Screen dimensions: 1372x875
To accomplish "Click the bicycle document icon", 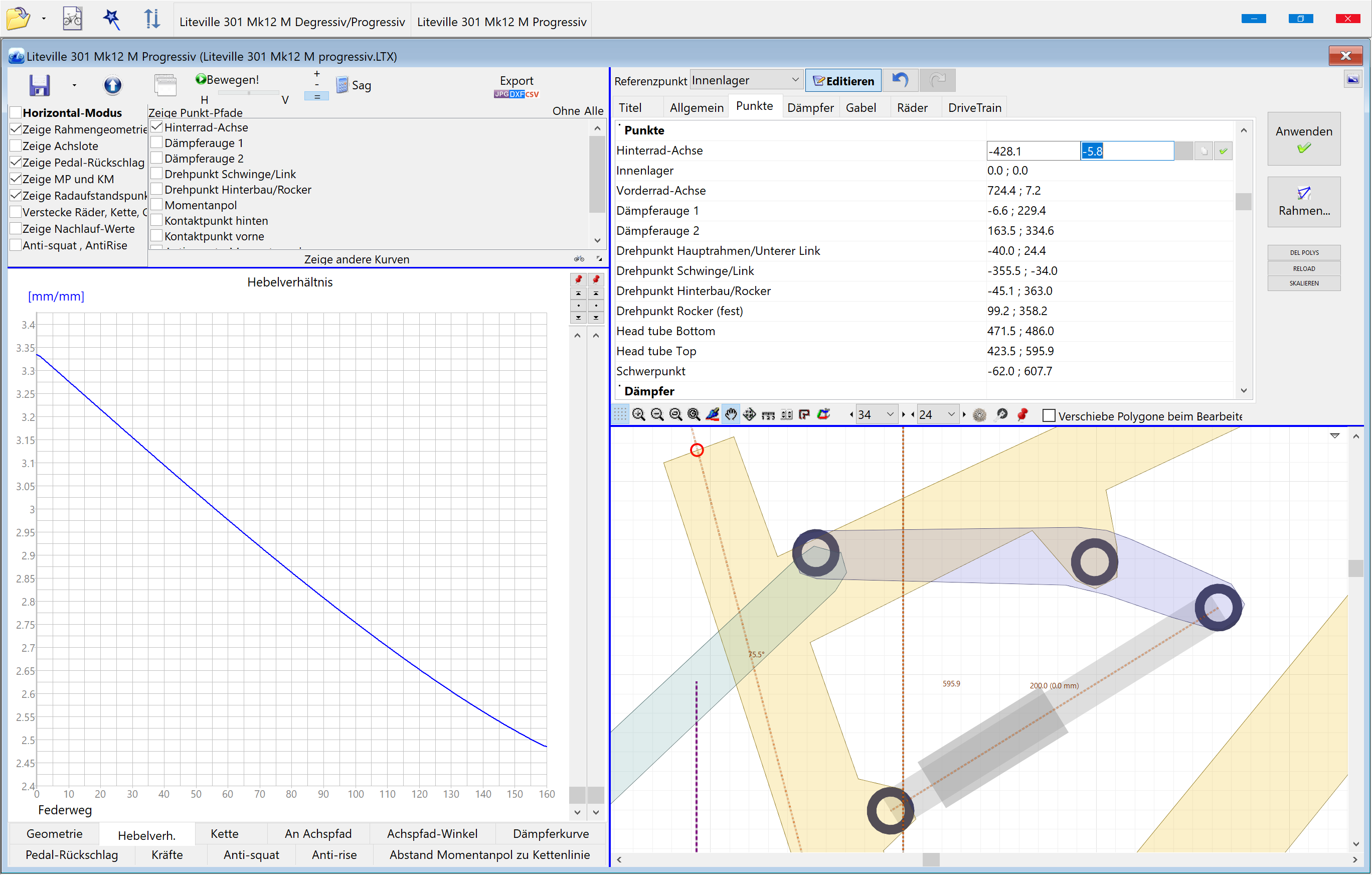I will tap(72, 19).
